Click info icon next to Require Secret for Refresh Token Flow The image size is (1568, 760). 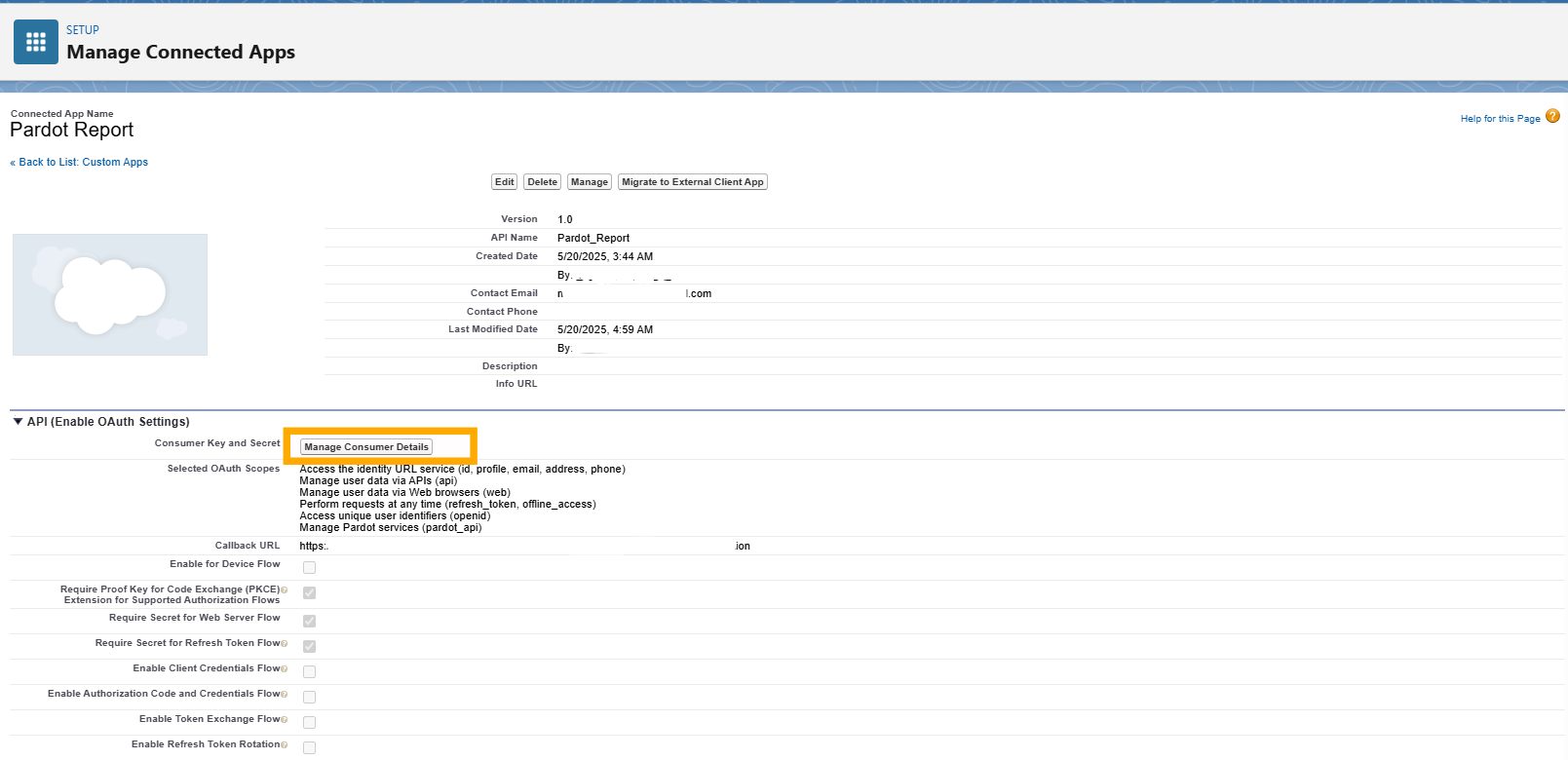285,644
